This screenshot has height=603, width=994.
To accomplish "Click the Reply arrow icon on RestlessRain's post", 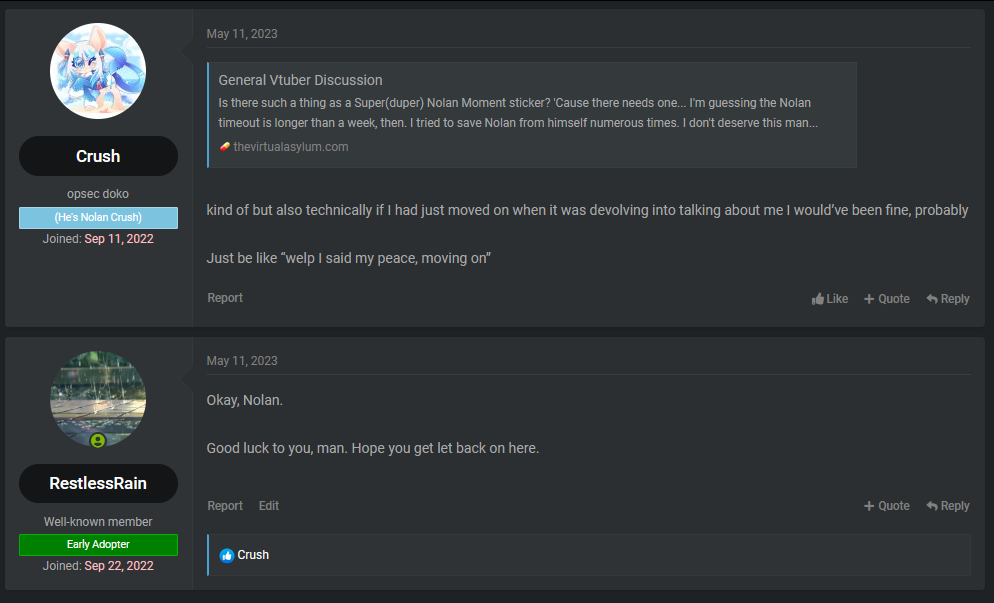I will pos(932,506).
